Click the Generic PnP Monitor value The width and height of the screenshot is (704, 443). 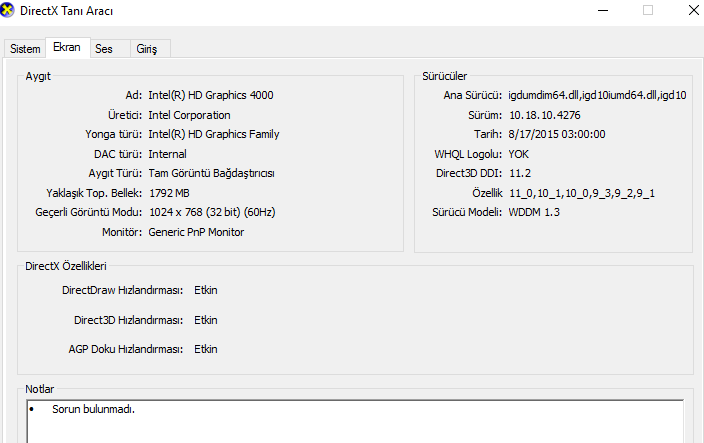click(196, 232)
